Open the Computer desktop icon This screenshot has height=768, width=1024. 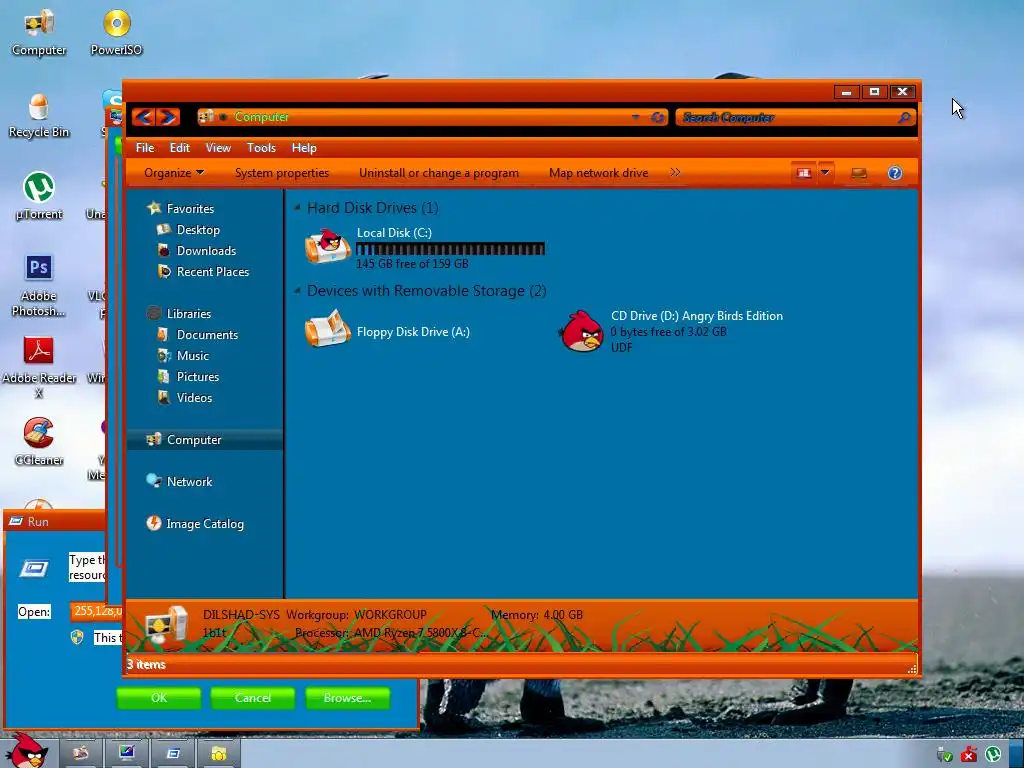[39, 33]
